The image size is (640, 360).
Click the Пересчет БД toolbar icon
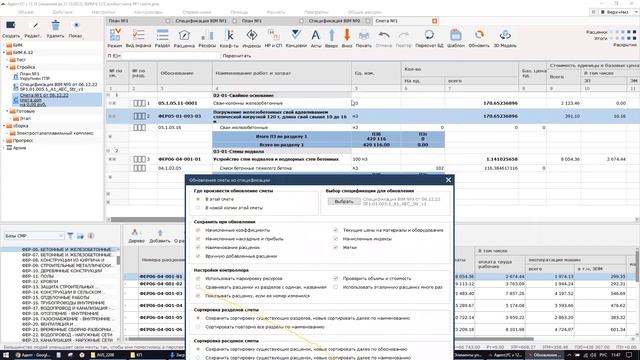[429, 35]
